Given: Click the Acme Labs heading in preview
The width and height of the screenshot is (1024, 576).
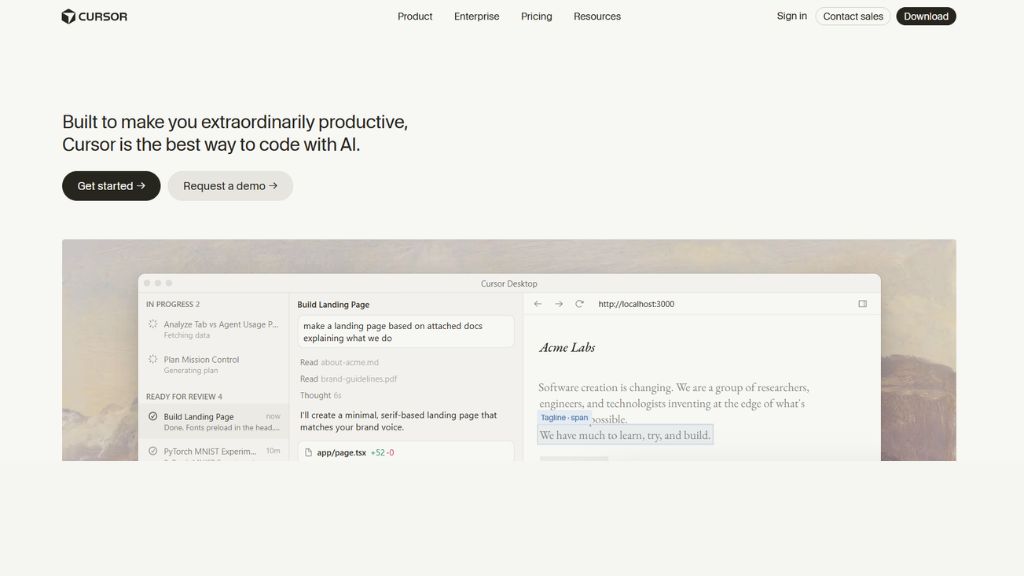Looking at the screenshot, I should tap(567, 347).
